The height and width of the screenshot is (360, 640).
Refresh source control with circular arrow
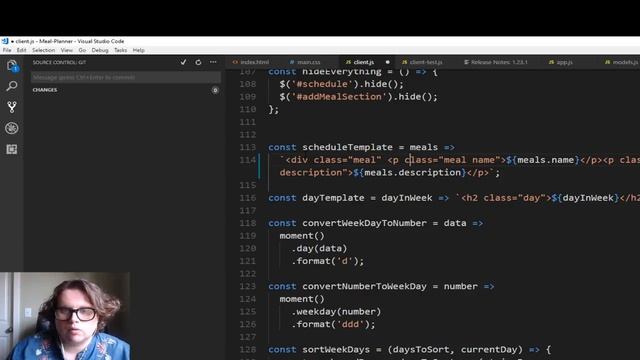(x=198, y=62)
